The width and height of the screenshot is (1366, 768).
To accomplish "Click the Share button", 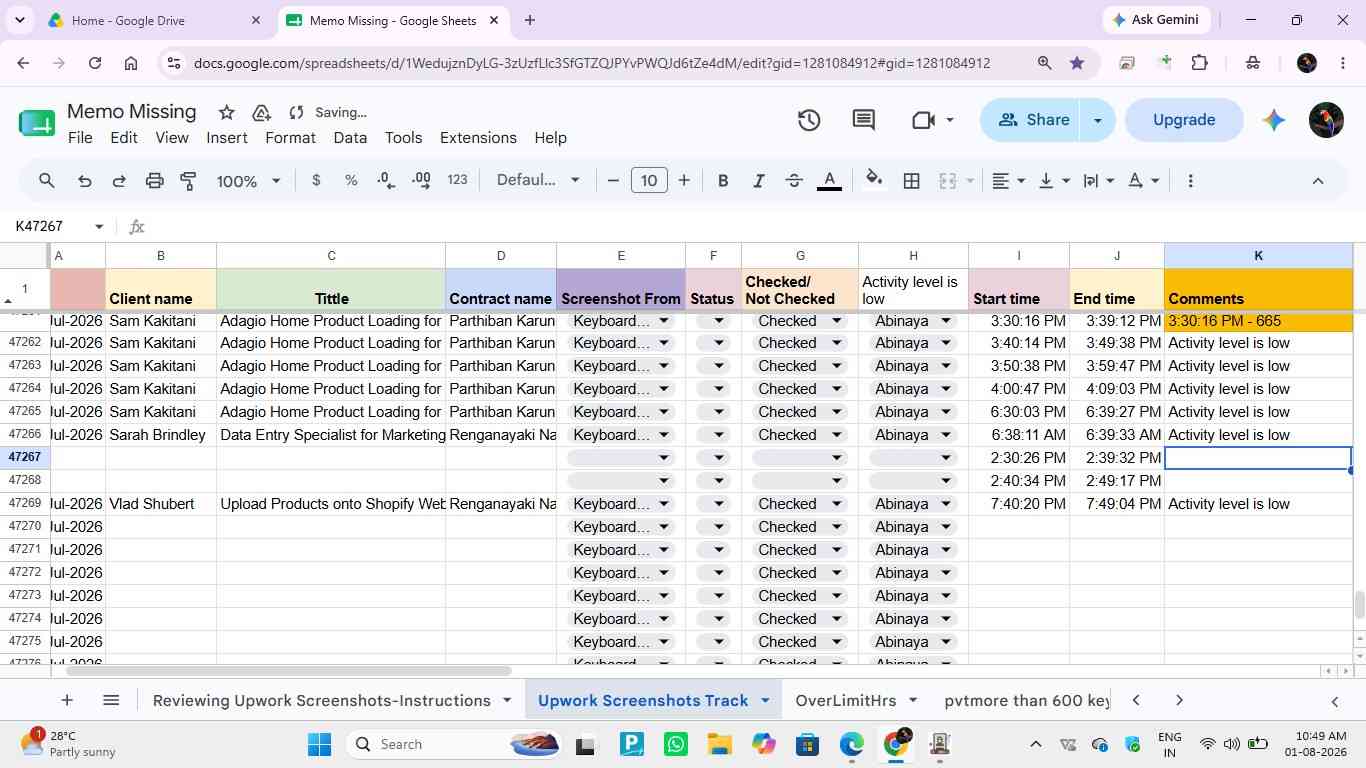I will point(1033,120).
